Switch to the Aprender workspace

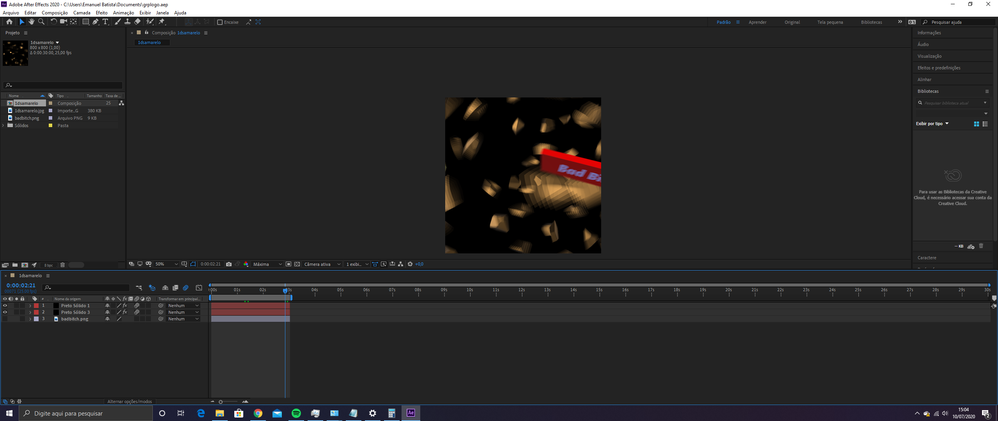pyautogui.click(x=757, y=22)
